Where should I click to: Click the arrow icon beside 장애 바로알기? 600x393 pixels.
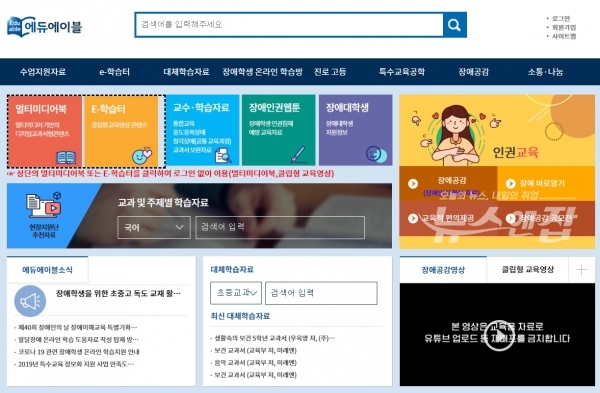pyautogui.click(x=510, y=184)
